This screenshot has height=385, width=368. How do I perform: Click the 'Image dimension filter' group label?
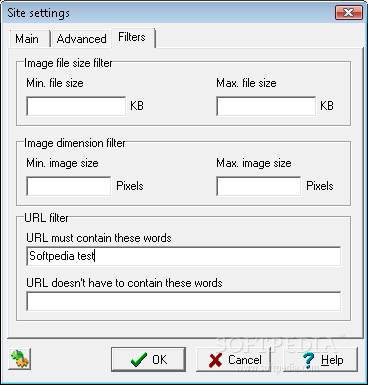(75, 143)
